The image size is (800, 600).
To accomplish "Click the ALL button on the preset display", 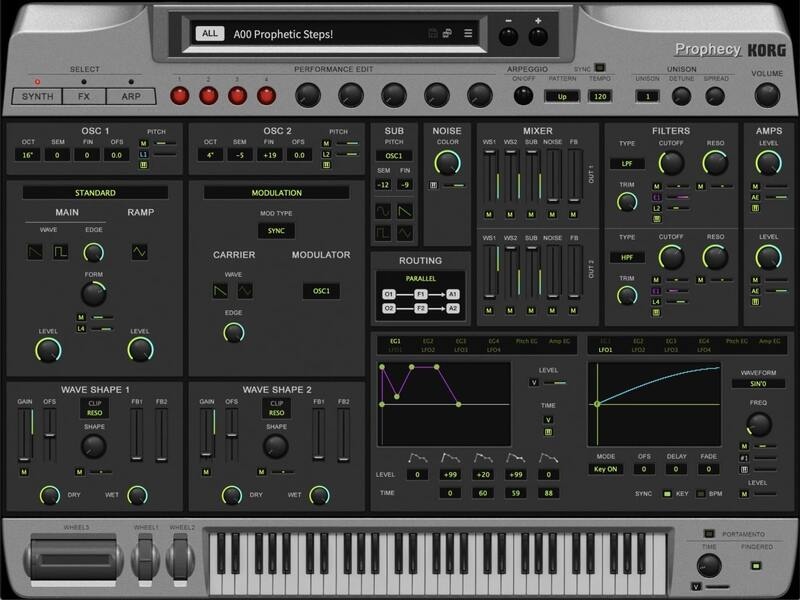I will click(x=211, y=33).
